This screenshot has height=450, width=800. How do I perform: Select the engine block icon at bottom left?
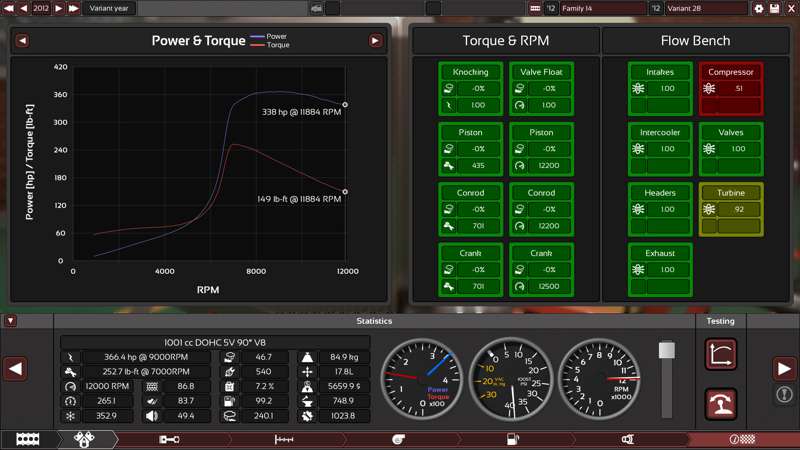(28, 439)
